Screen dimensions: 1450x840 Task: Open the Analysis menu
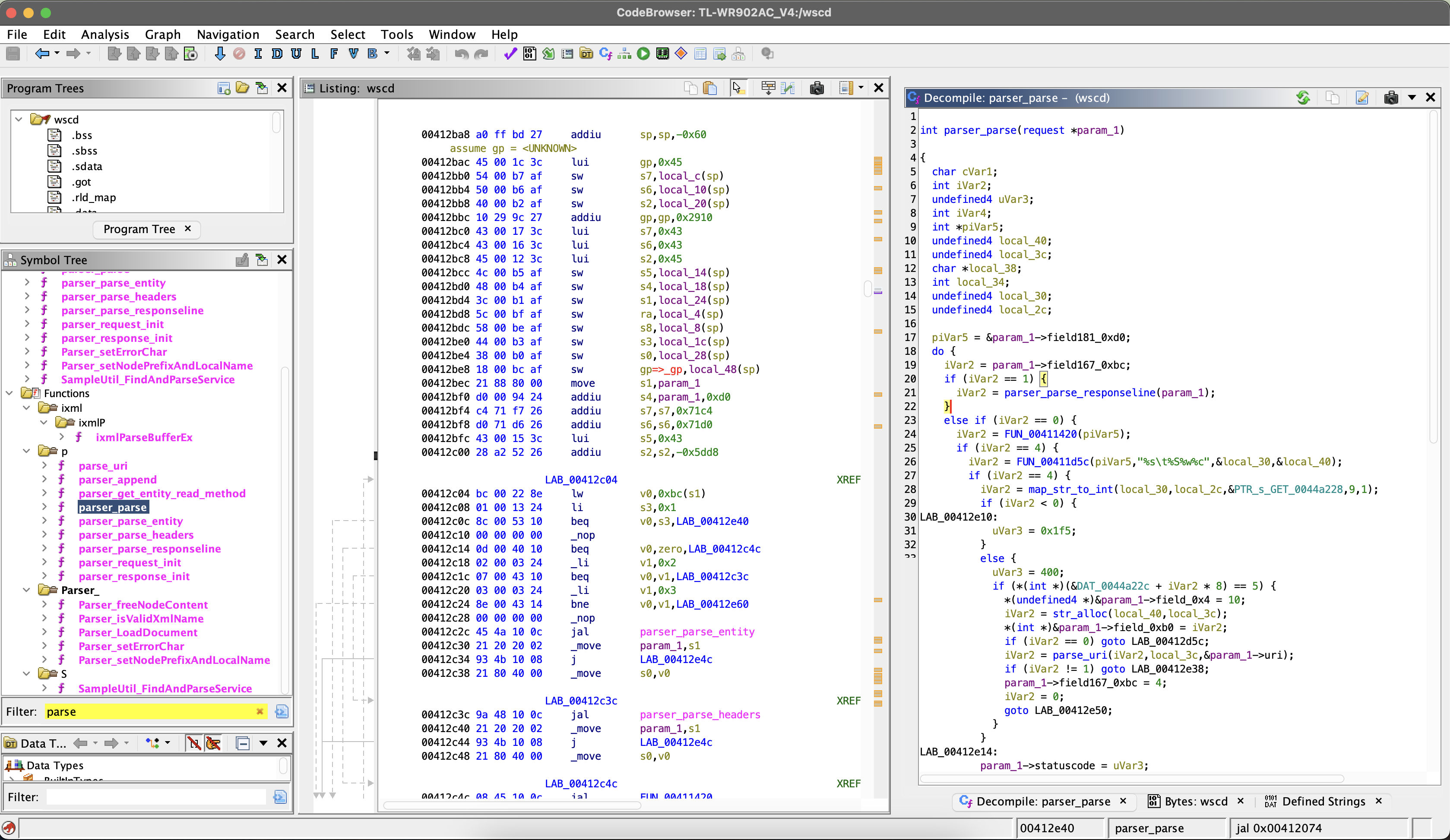[x=105, y=35]
